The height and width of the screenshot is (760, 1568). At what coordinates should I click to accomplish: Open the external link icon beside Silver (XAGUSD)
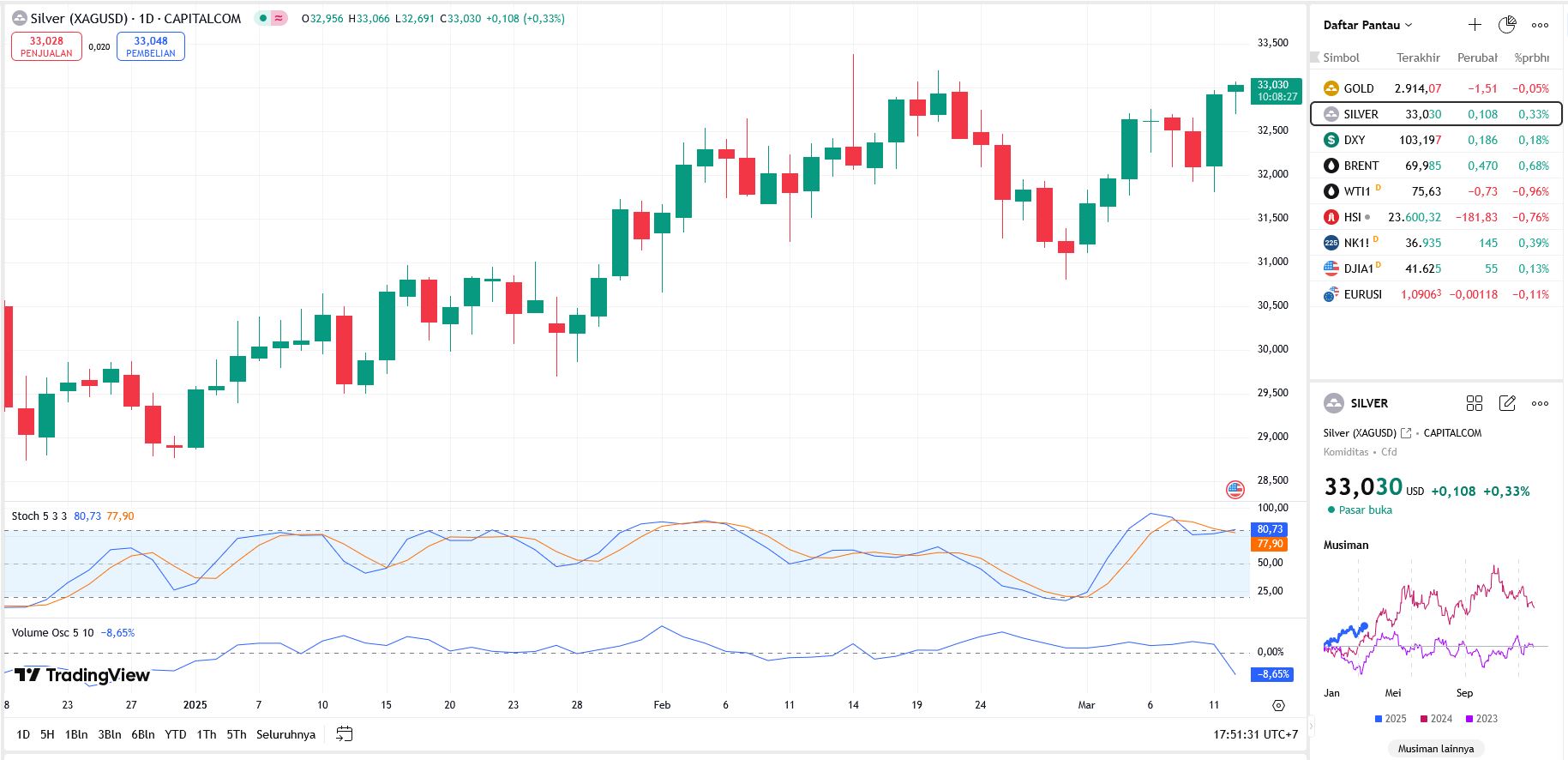click(x=1406, y=433)
